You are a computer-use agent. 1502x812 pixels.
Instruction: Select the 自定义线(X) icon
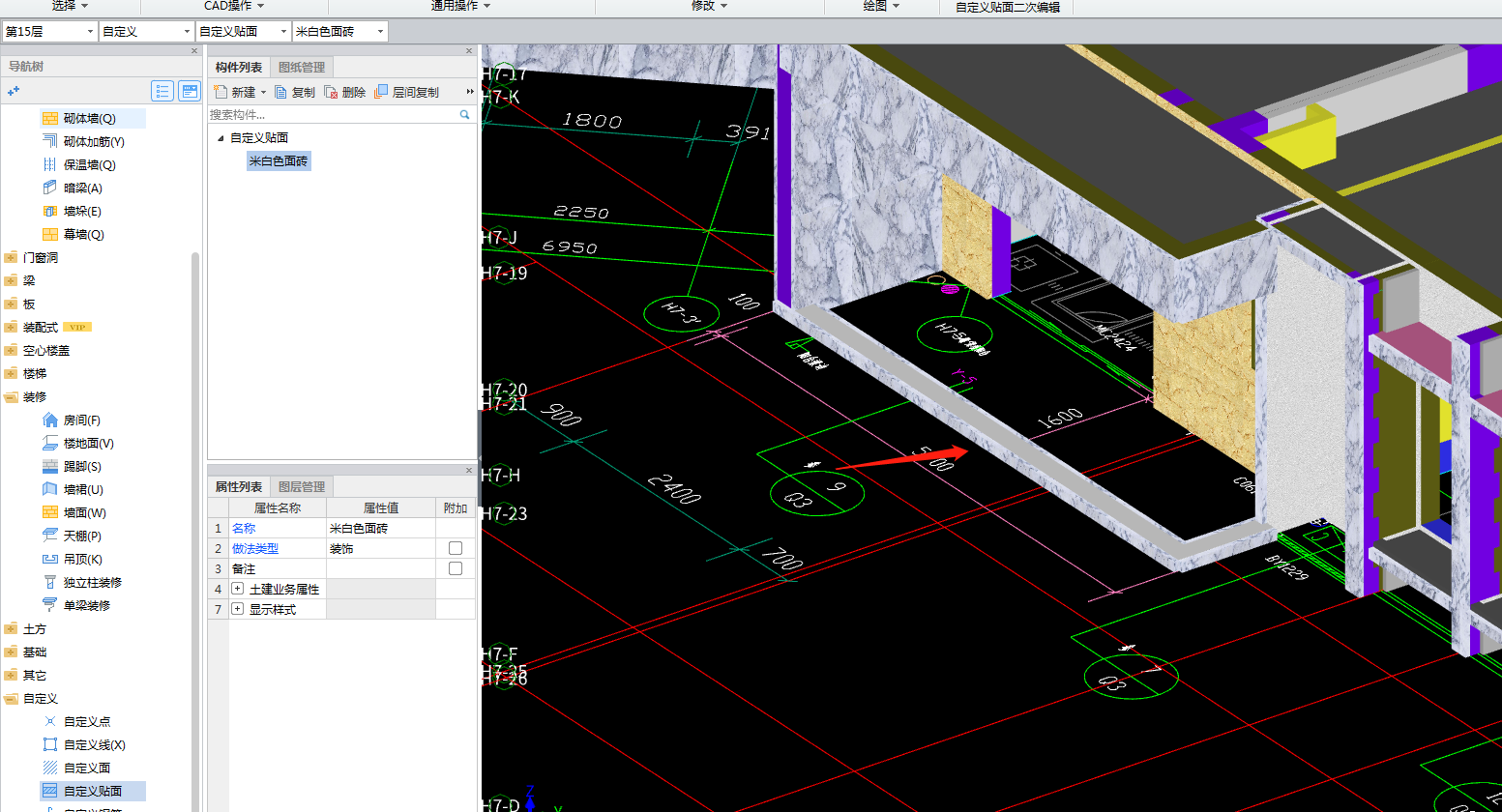pyautogui.click(x=50, y=744)
